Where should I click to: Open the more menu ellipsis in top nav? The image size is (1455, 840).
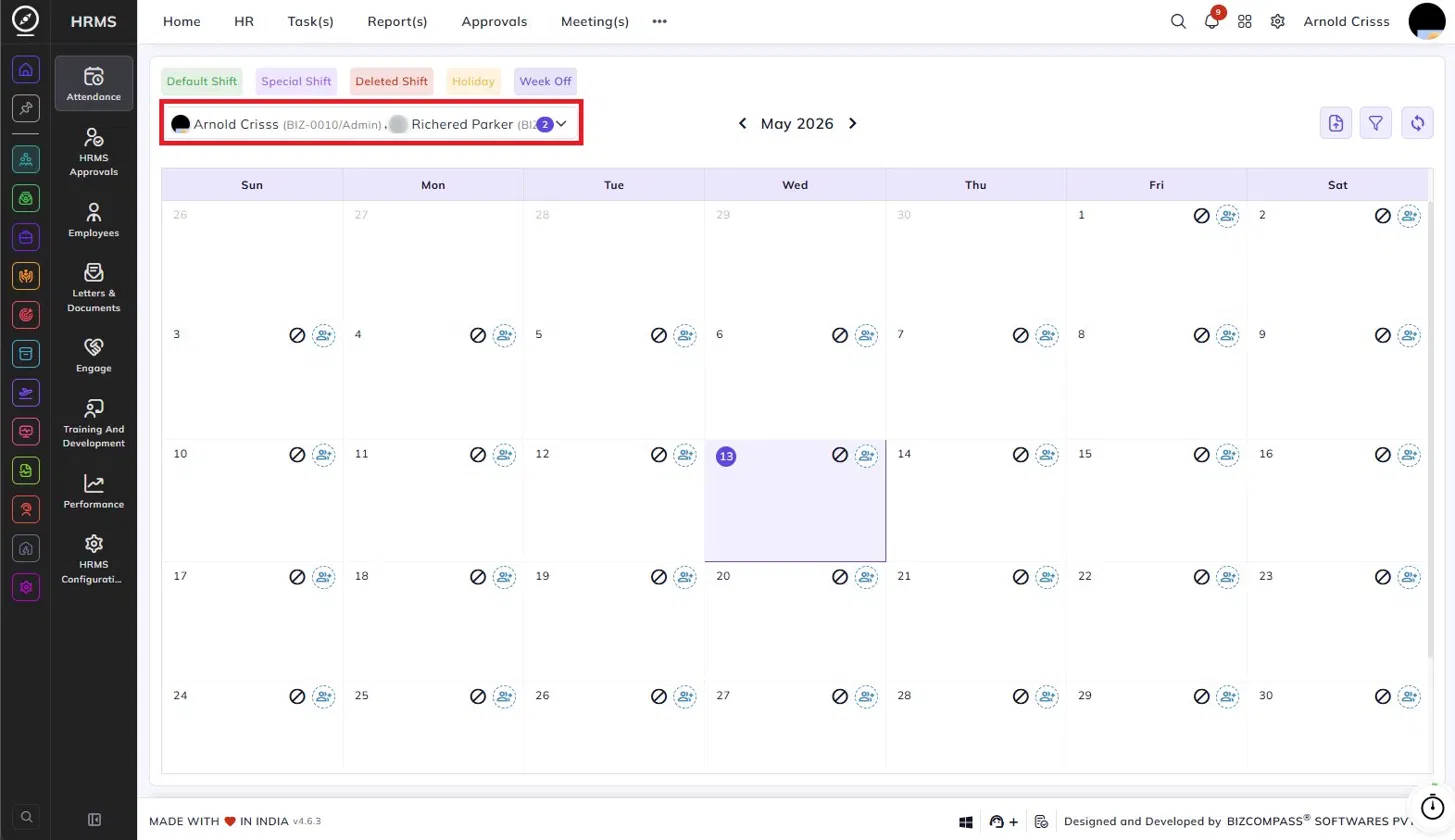pyautogui.click(x=659, y=21)
